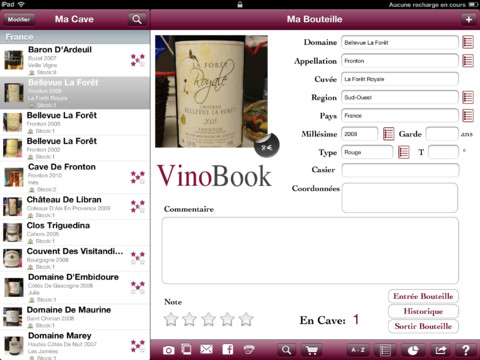Tap the 8€ price badge on photo

[267, 145]
